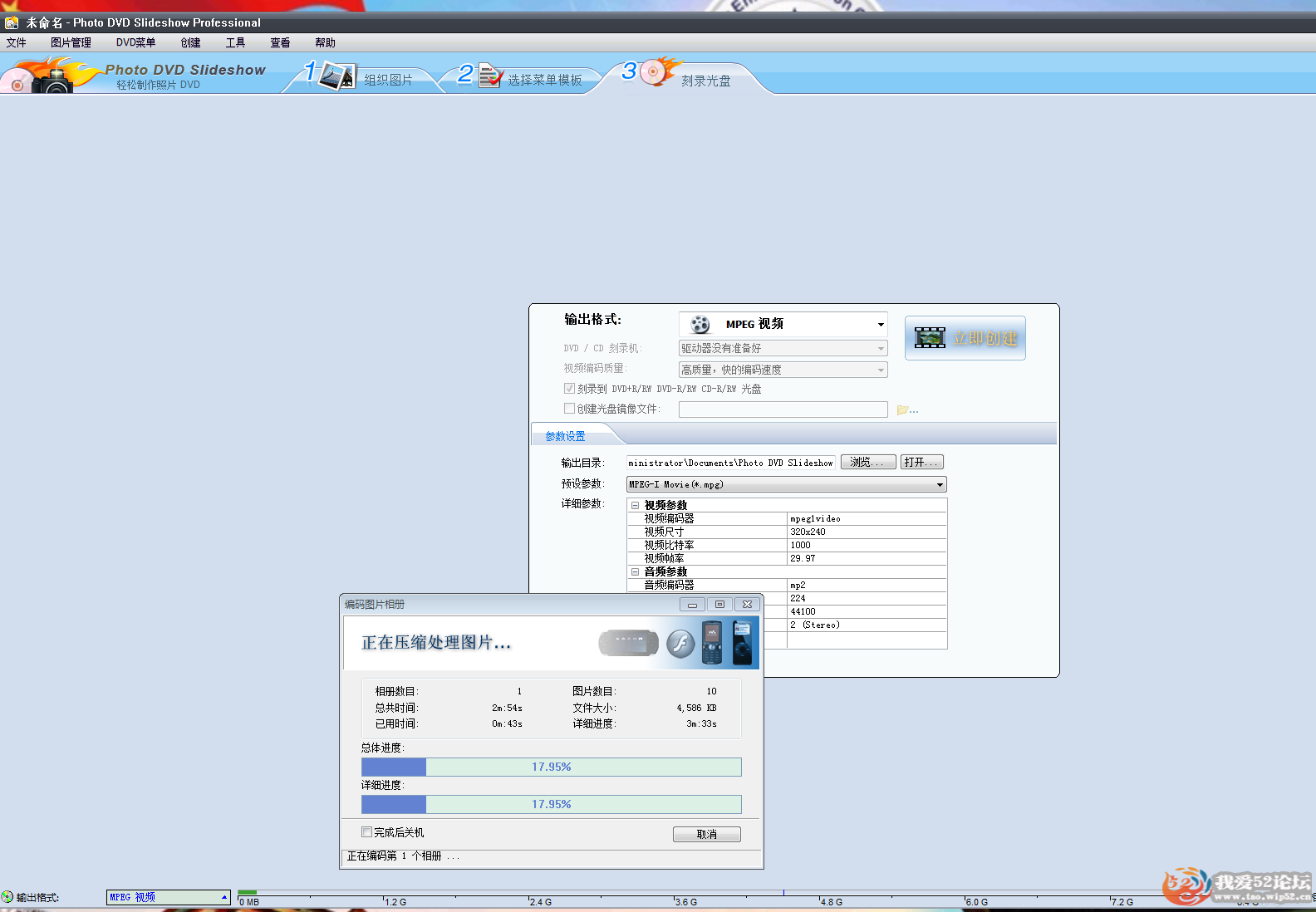Minimize the 编码图片相册 dialog

click(x=692, y=605)
